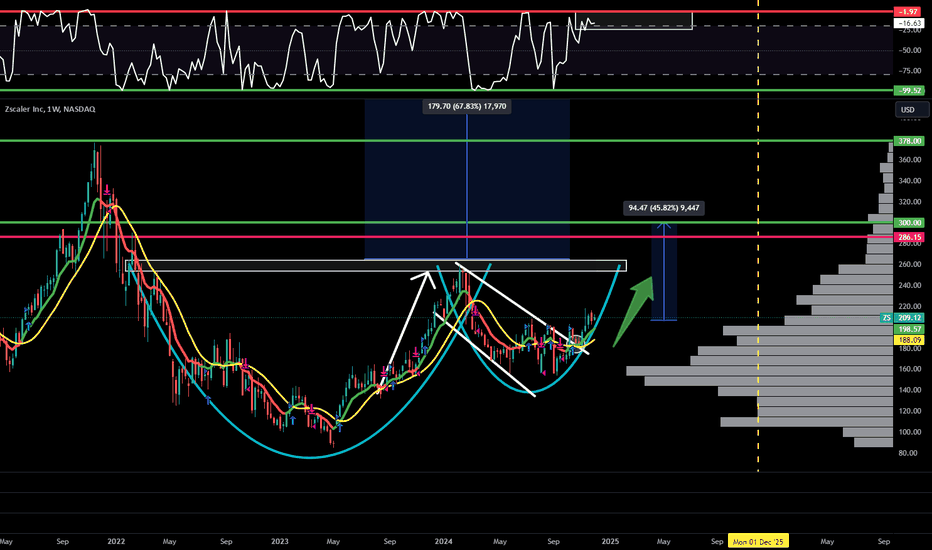Click the Zscaler Inc, 1W, NASDAQ title

click(50, 109)
